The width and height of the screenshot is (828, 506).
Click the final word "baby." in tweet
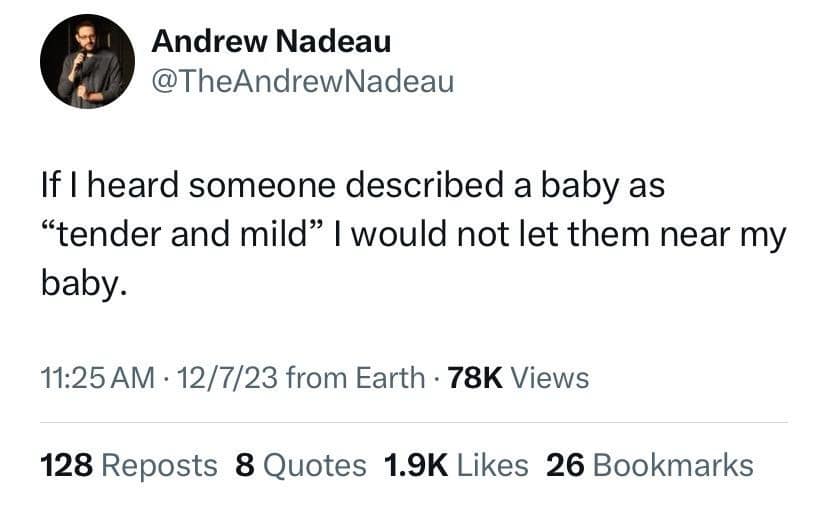[x=84, y=285]
